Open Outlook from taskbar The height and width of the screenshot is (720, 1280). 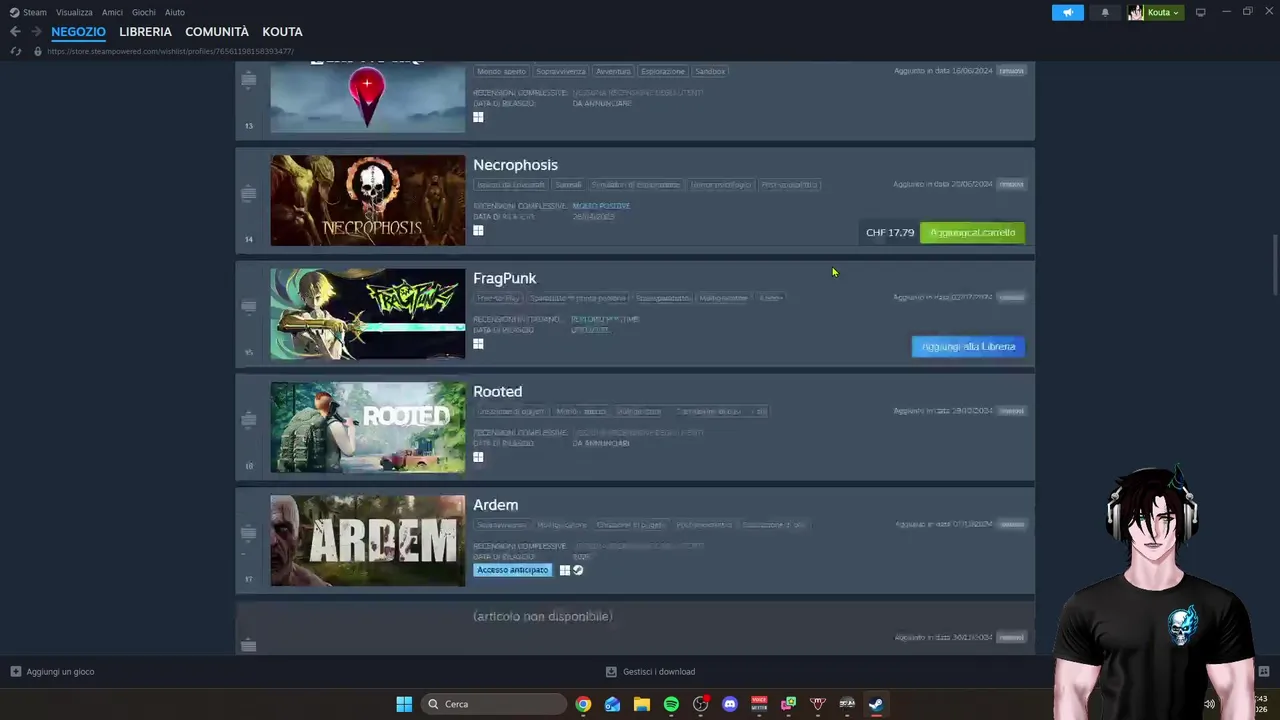click(x=612, y=704)
